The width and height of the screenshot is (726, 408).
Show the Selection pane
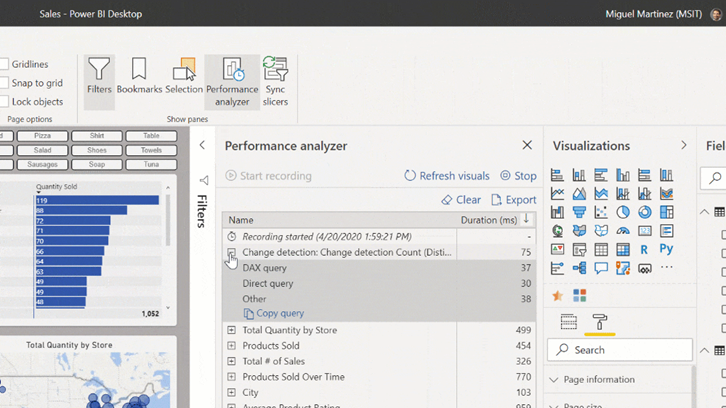184,76
